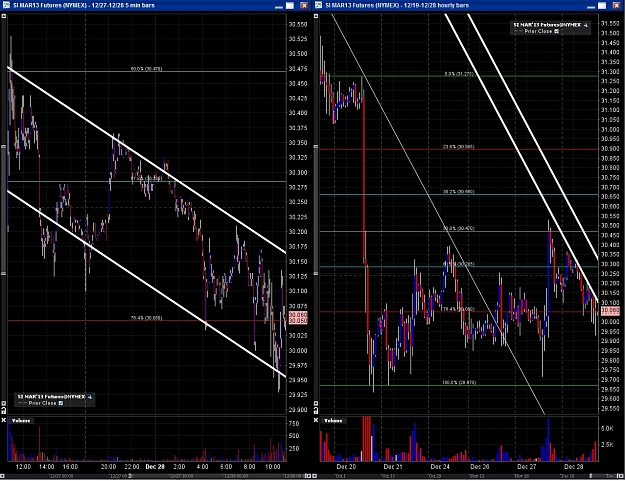The height and width of the screenshot is (481, 625).
Task: Click the 76.4% (30.050) Fibonacci label in 5 min chart
Action: tap(146, 318)
